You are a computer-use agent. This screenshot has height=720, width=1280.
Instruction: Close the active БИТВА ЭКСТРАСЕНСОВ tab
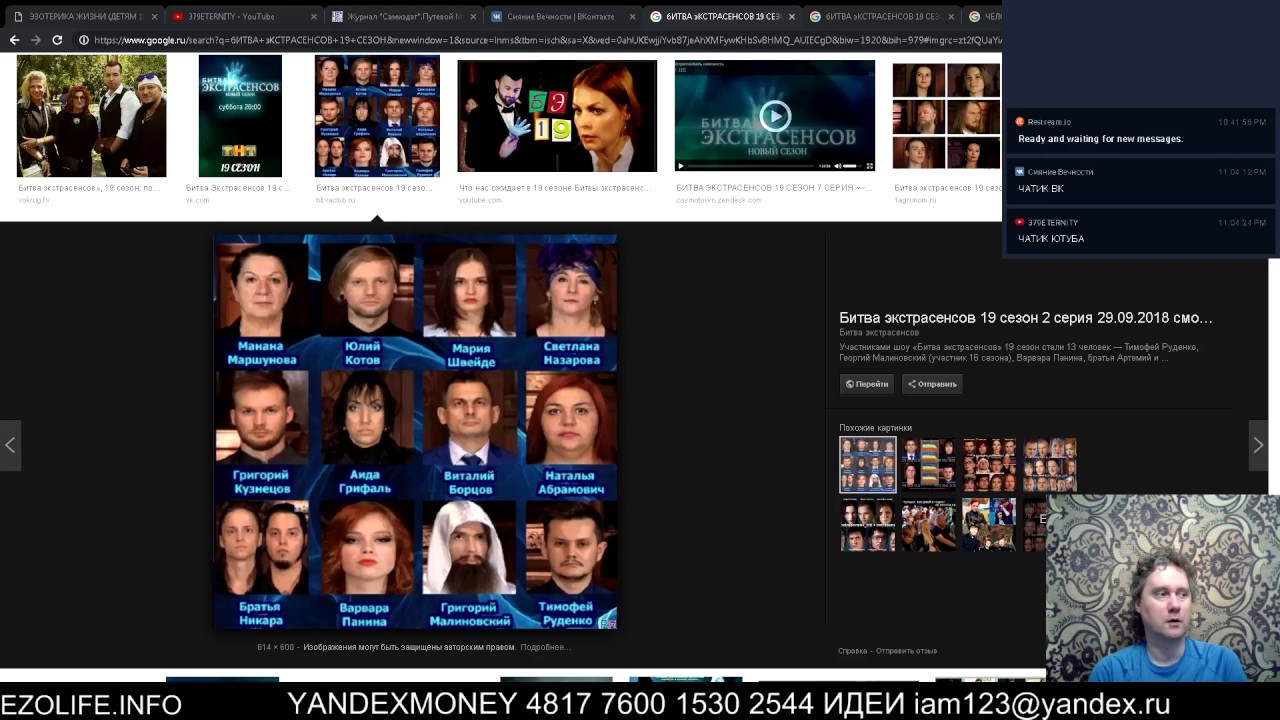(x=791, y=16)
